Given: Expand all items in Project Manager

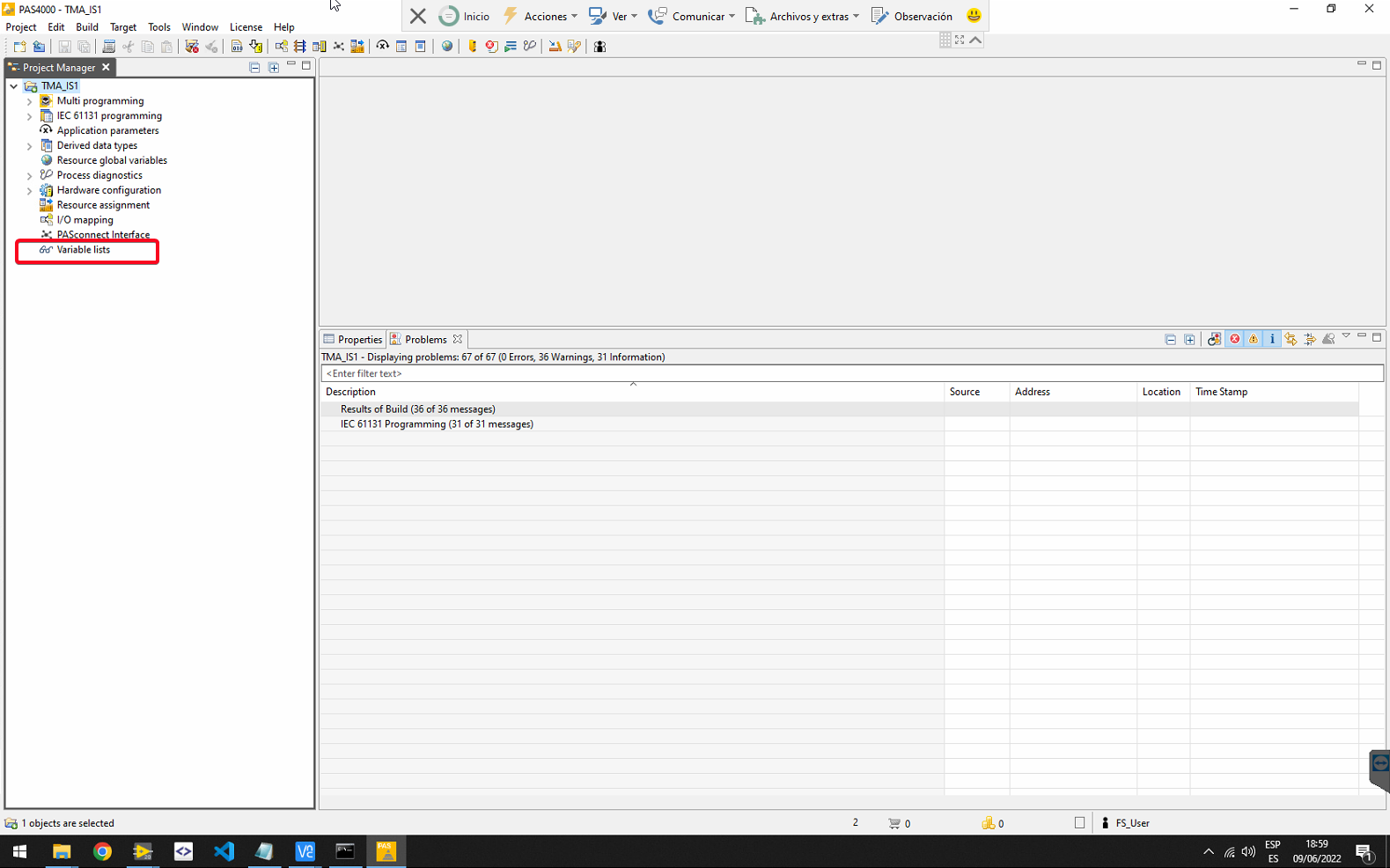Looking at the screenshot, I should (x=274, y=68).
